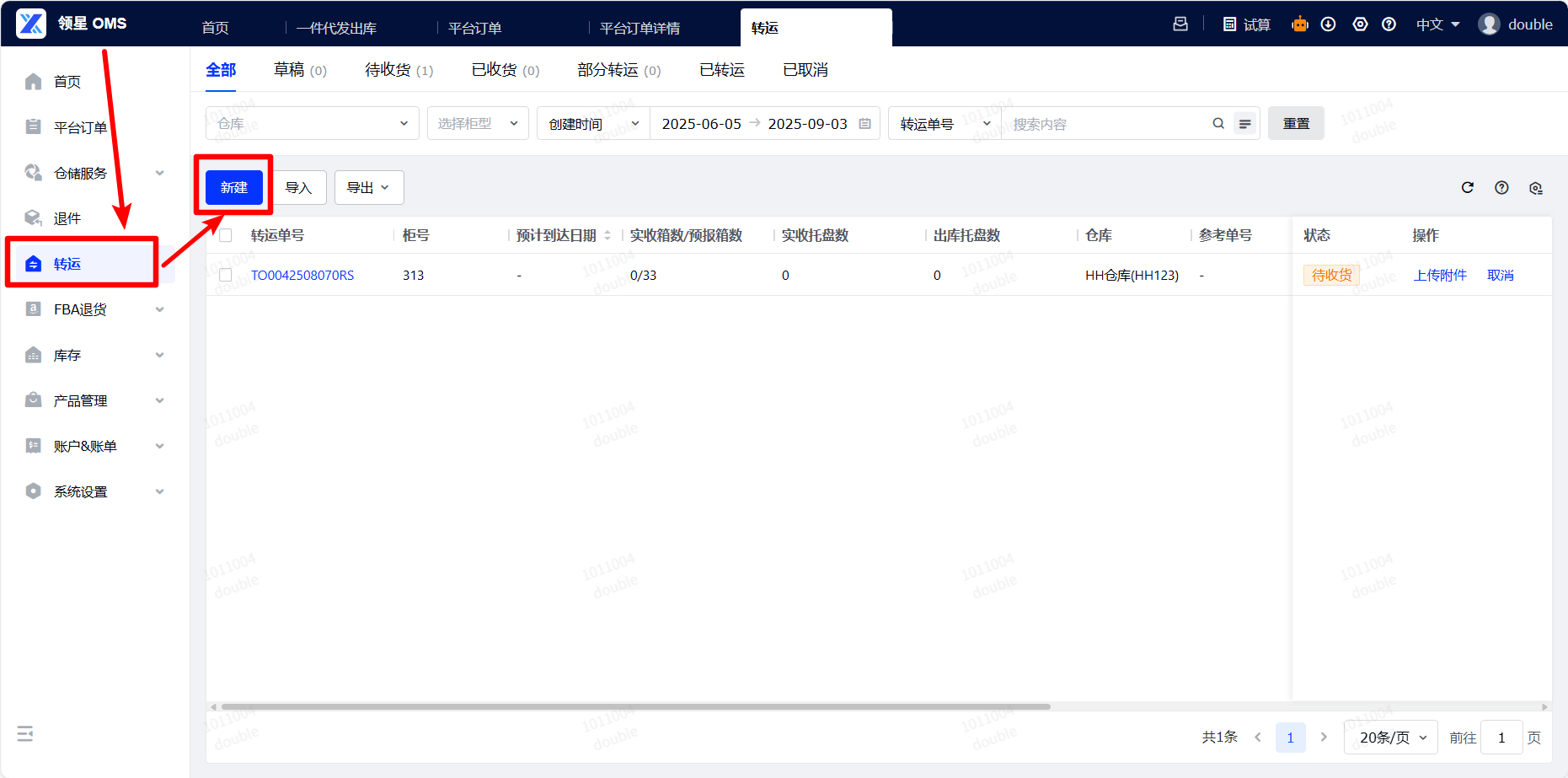Image resolution: width=1568 pixels, height=778 pixels.
Task: Switch to the 草稿 (0) tab
Action: click(x=300, y=70)
